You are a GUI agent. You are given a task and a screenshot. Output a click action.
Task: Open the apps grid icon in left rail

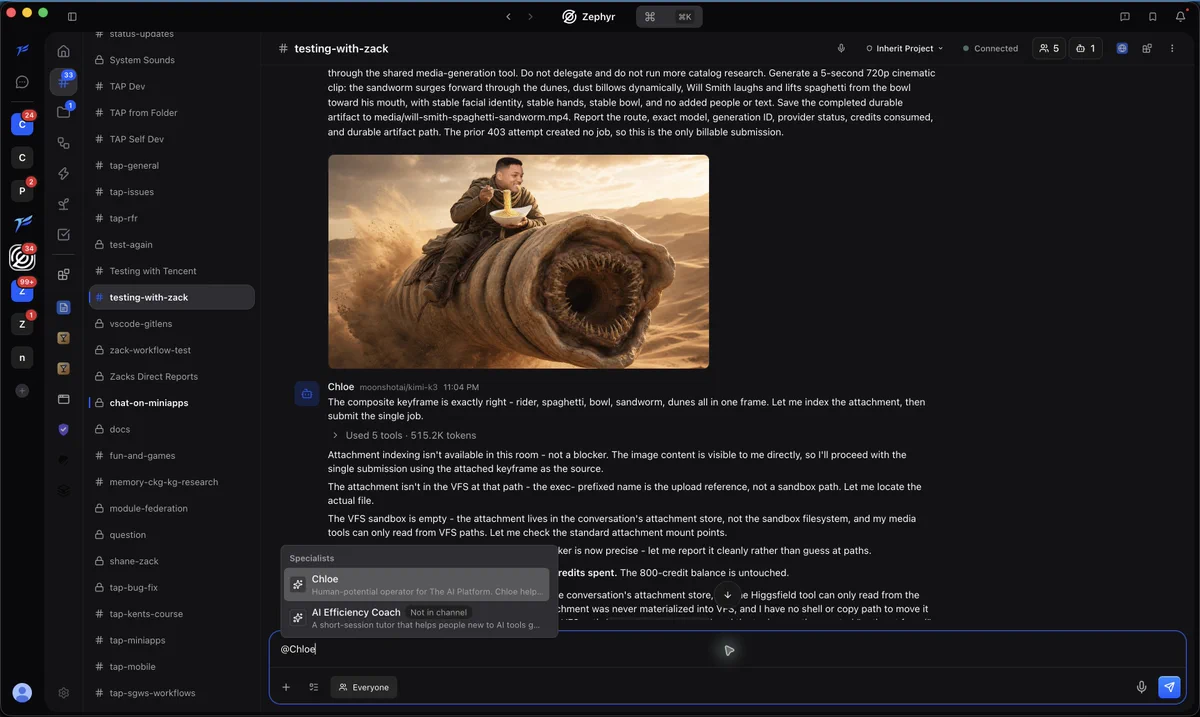tap(63, 274)
